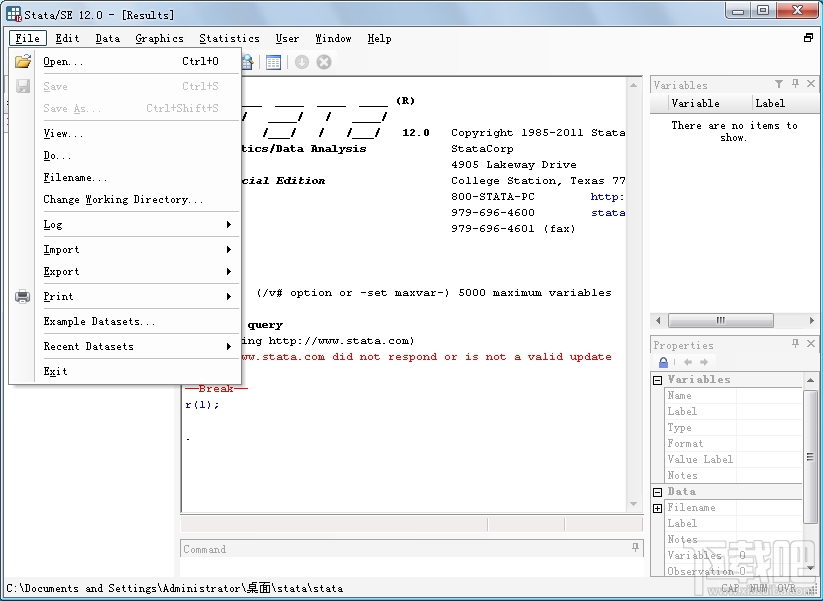Image resolution: width=823 pixels, height=601 pixels.
Task: Click the Break (X) toolbar icon
Action: point(323,61)
